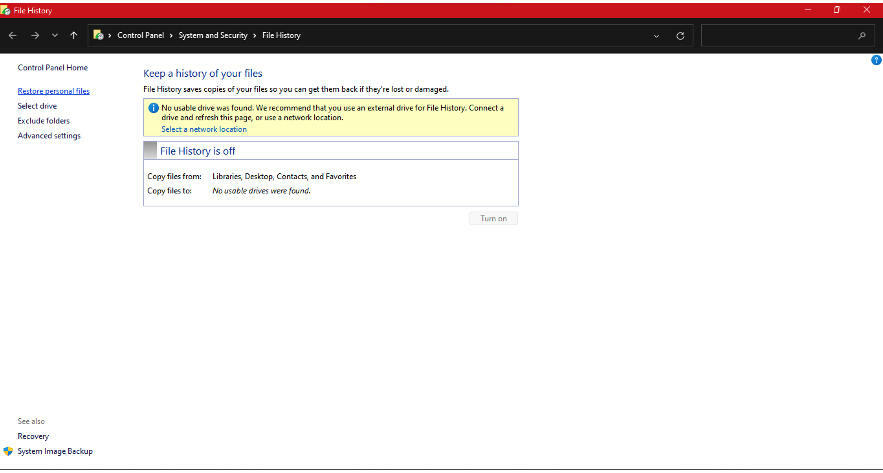Go forward using the forward arrow
Viewport: 883px width, 473px height.
click(x=35, y=35)
